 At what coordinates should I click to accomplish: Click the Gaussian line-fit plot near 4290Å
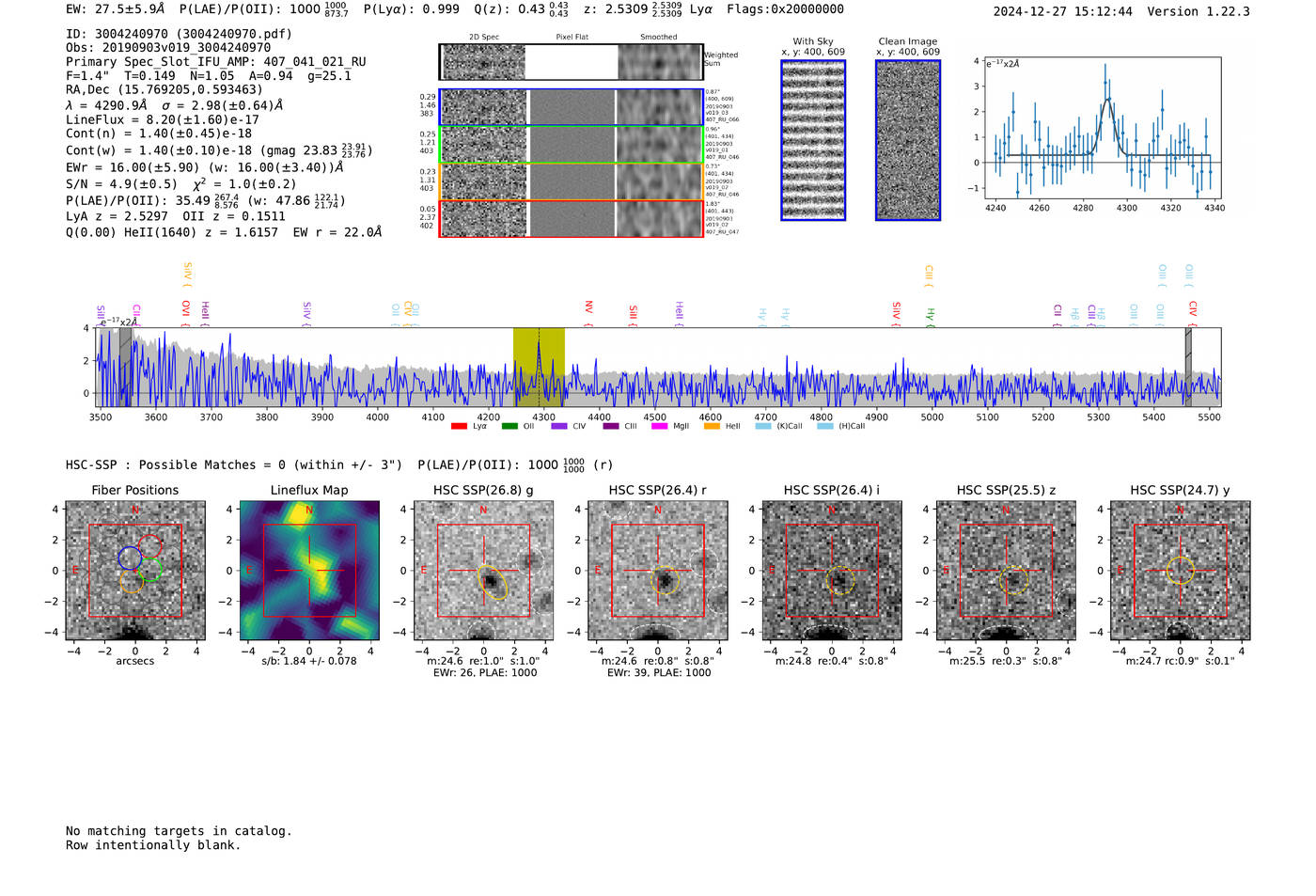pyautogui.click(x=1102, y=128)
